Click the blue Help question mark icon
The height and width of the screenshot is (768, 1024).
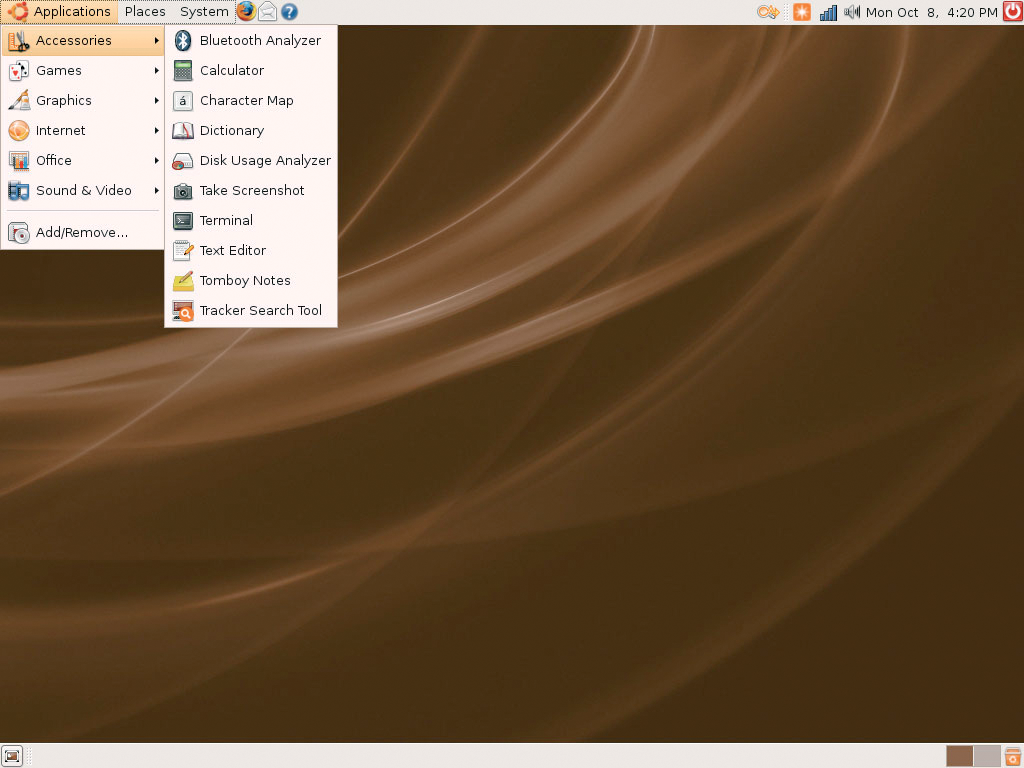tap(289, 11)
